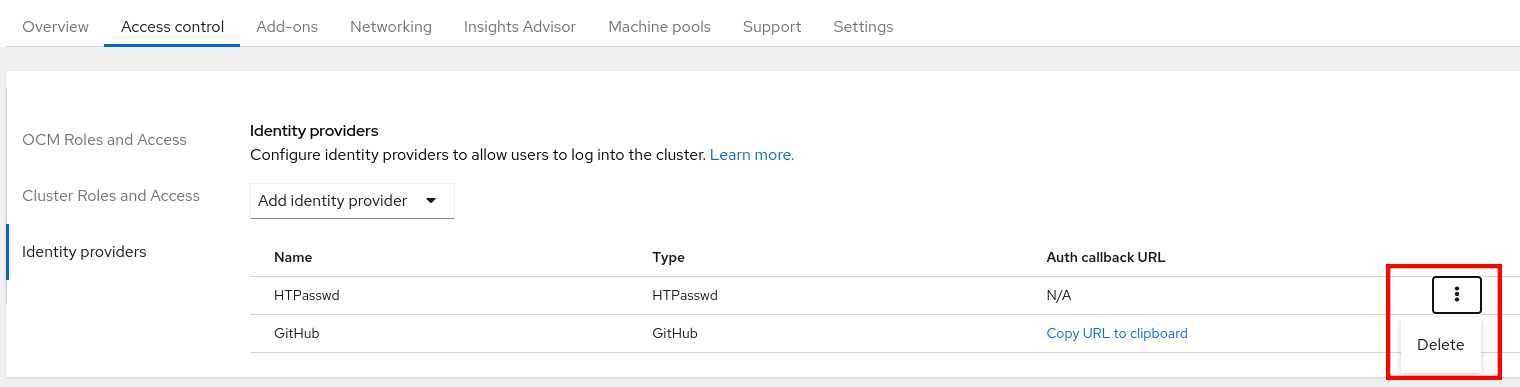Switch to the Machine pools tab
Screen dimensions: 1520x387
point(659,27)
